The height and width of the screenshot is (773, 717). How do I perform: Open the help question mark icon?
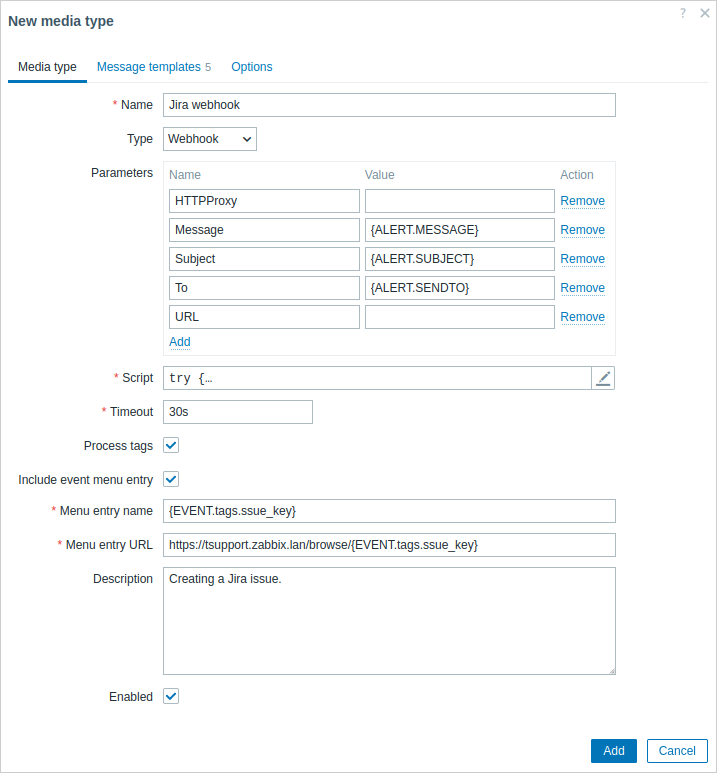pos(682,13)
